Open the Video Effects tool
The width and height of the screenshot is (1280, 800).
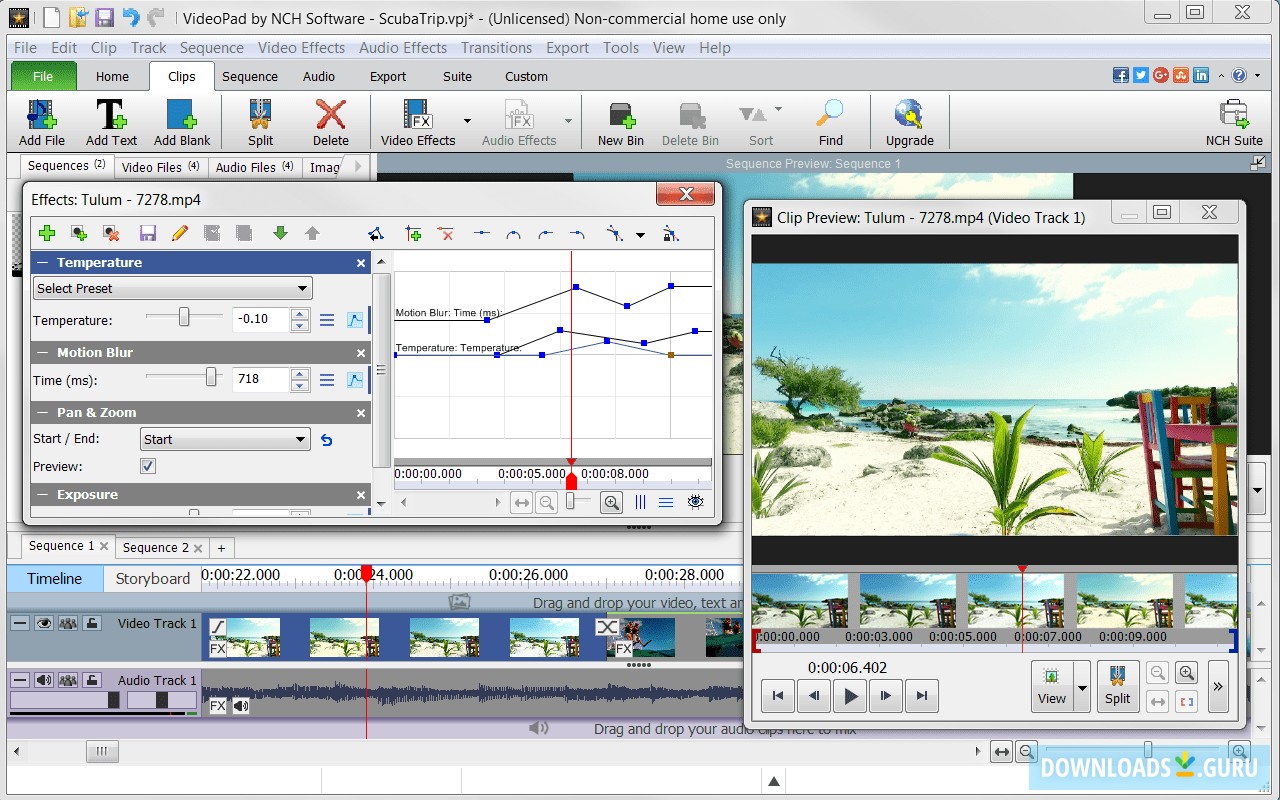[x=417, y=120]
